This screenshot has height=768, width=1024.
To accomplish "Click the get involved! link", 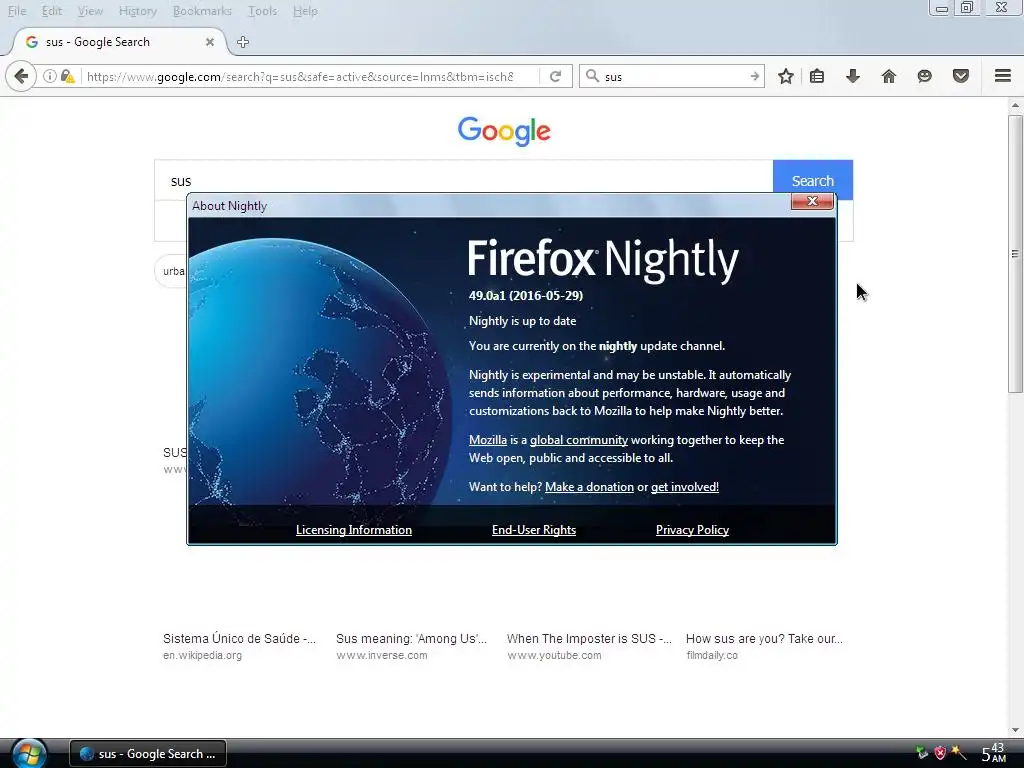I will [x=684, y=487].
